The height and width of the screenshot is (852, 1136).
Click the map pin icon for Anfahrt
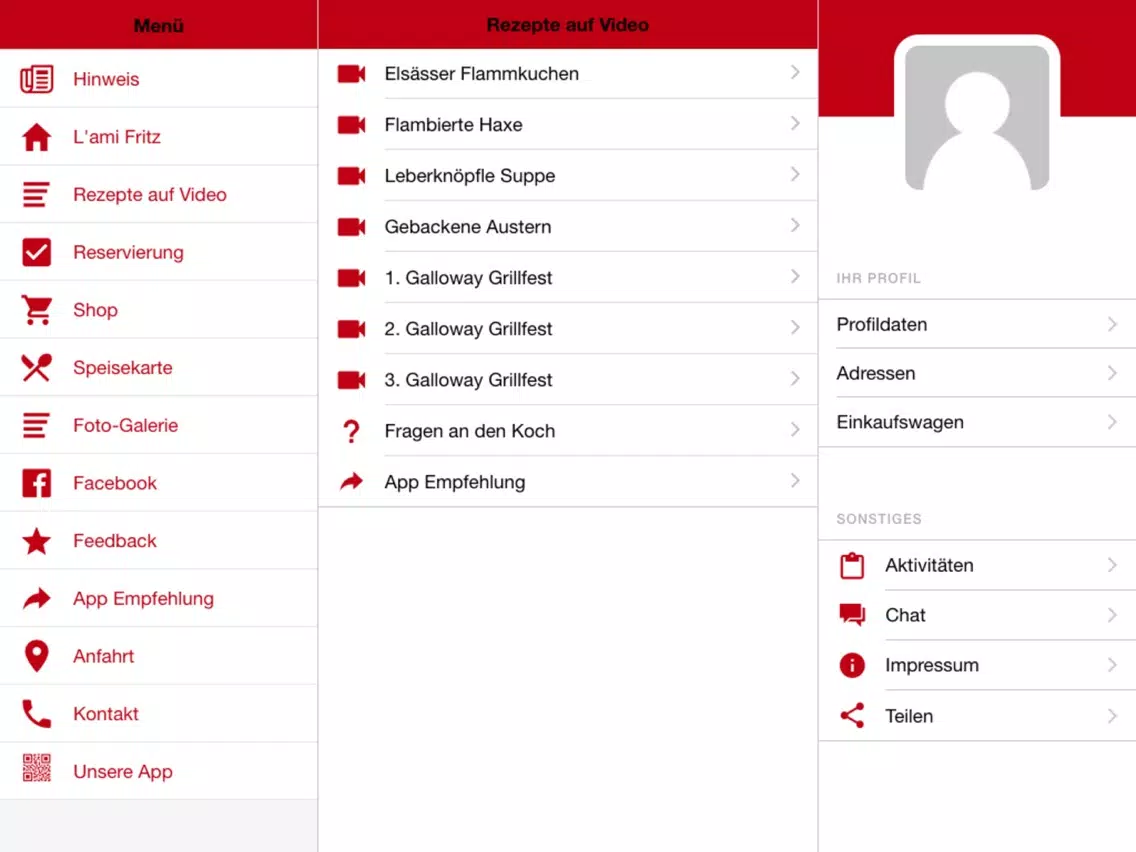[36, 656]
